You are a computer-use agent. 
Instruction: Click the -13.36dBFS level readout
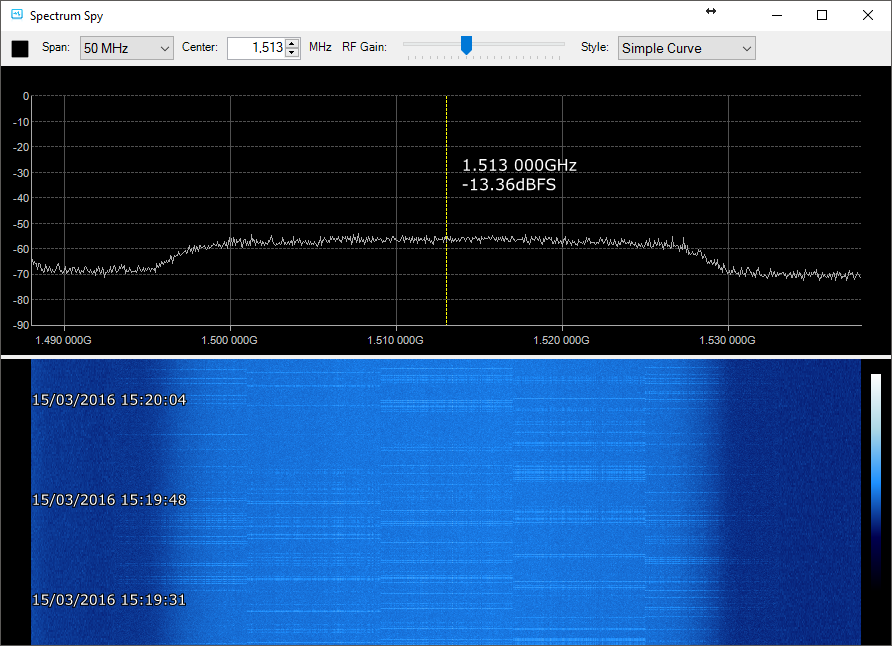[x=509, y=185]
